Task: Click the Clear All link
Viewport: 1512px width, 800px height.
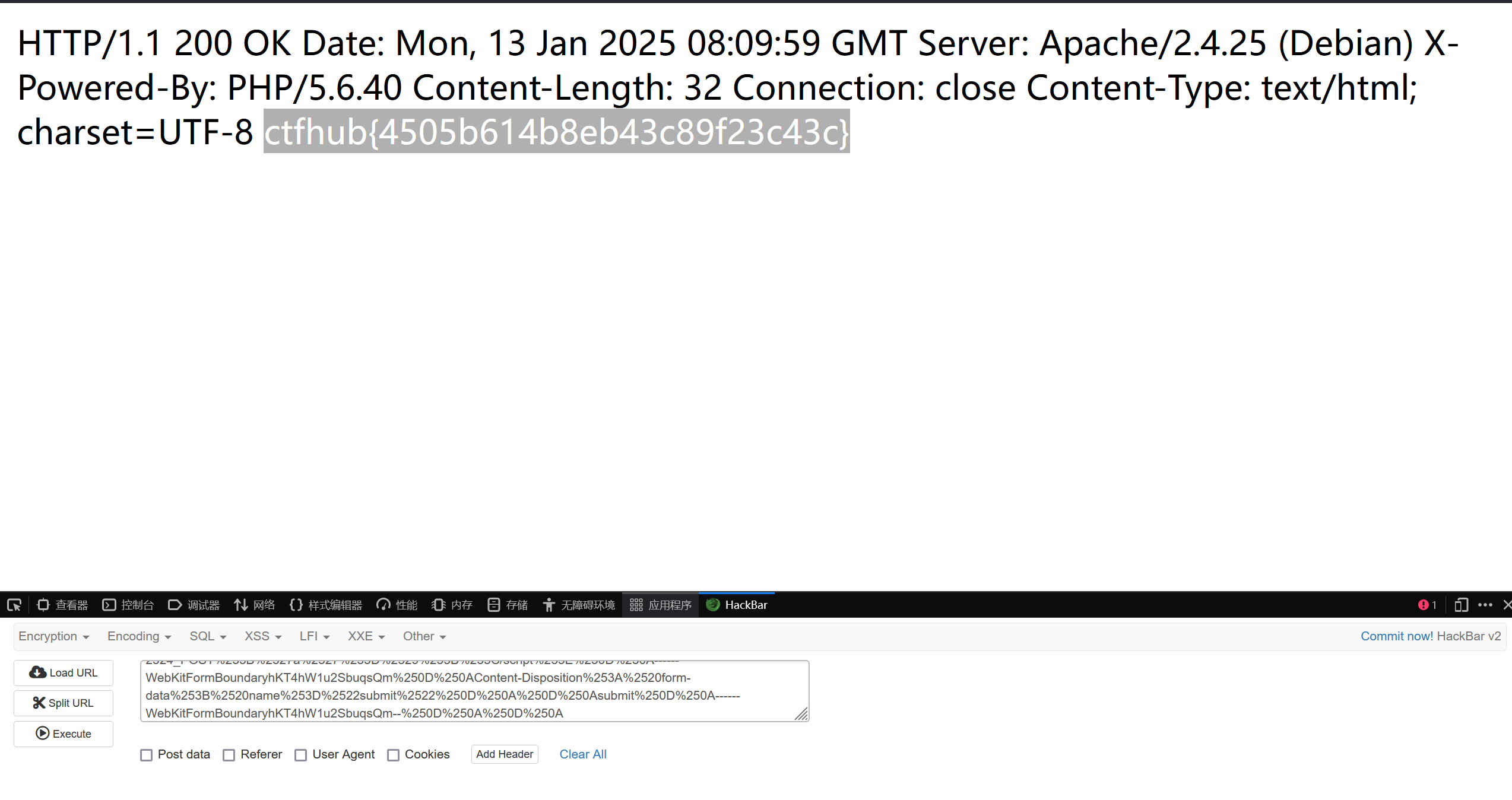Action: [582, 754]
